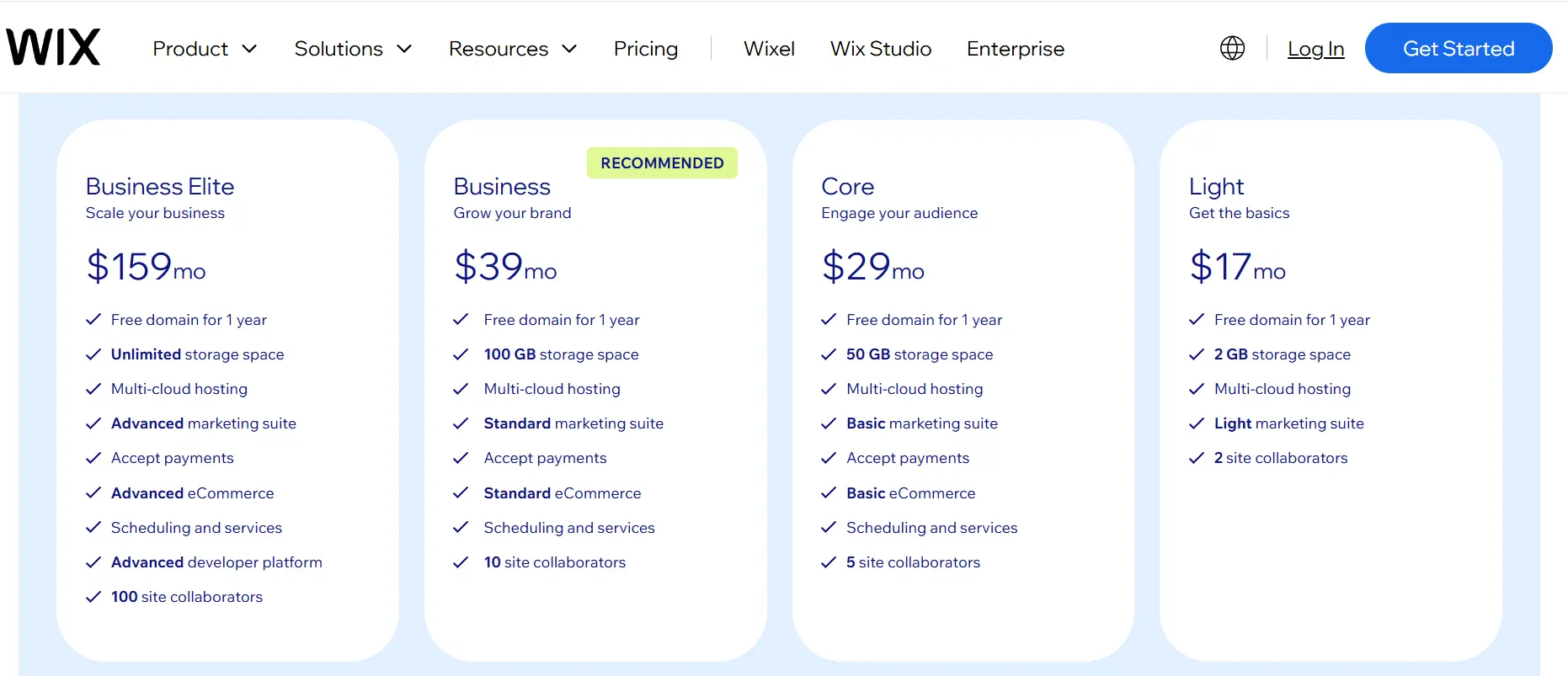The width and height of the screenshot is (1568, 676).
Task: Click the $29 price on Core plan
Action: pos(856,267)
